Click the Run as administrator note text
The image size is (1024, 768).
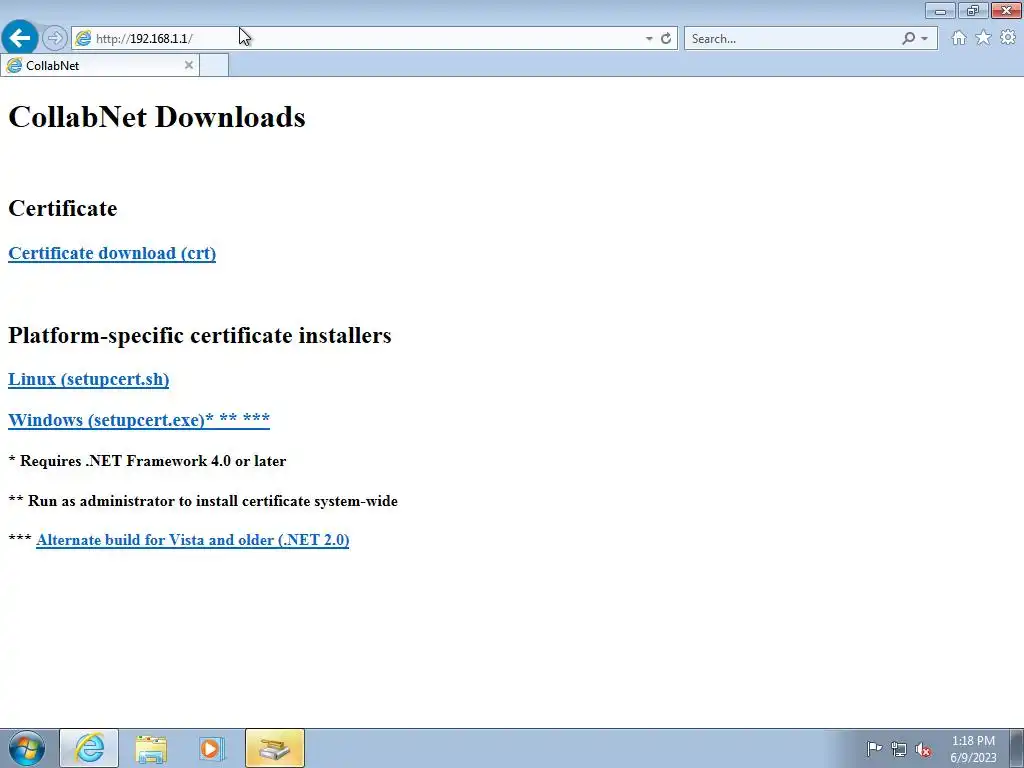(x=203, y=501)
